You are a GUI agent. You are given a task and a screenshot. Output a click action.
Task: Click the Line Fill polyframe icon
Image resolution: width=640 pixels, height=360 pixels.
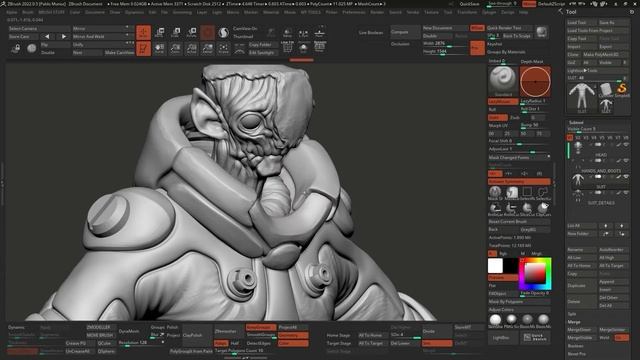[x=287, y=47]
